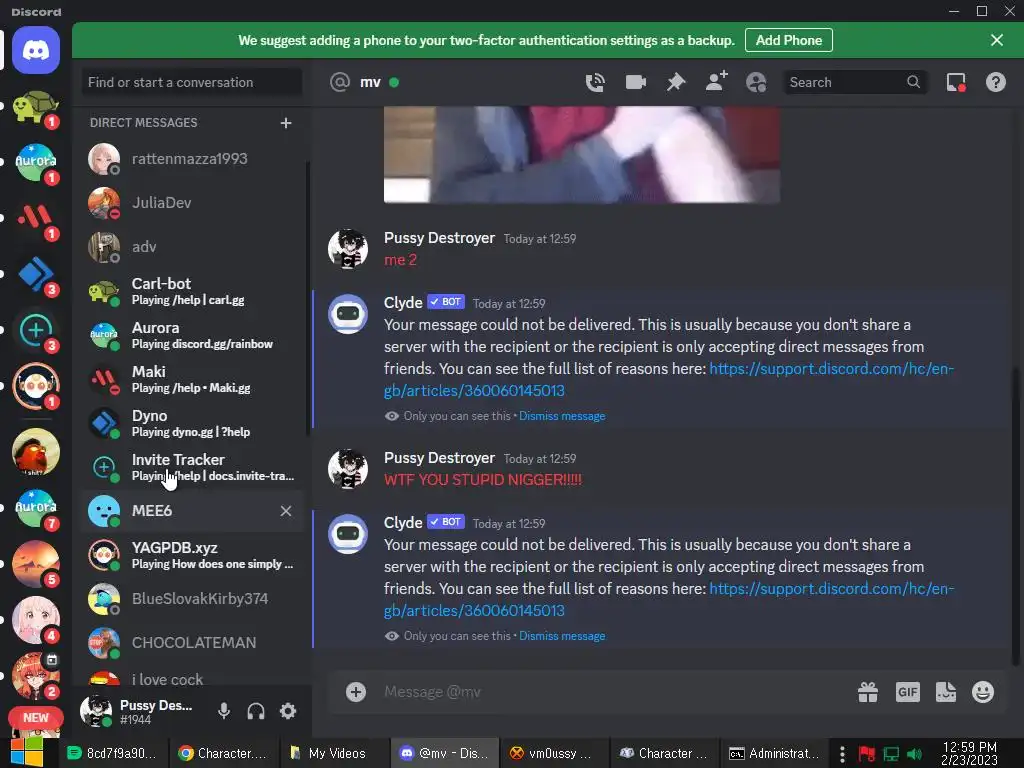The image size is (1024, 768).
Task: Open the sunset landscape server icon
Action: 36,564
